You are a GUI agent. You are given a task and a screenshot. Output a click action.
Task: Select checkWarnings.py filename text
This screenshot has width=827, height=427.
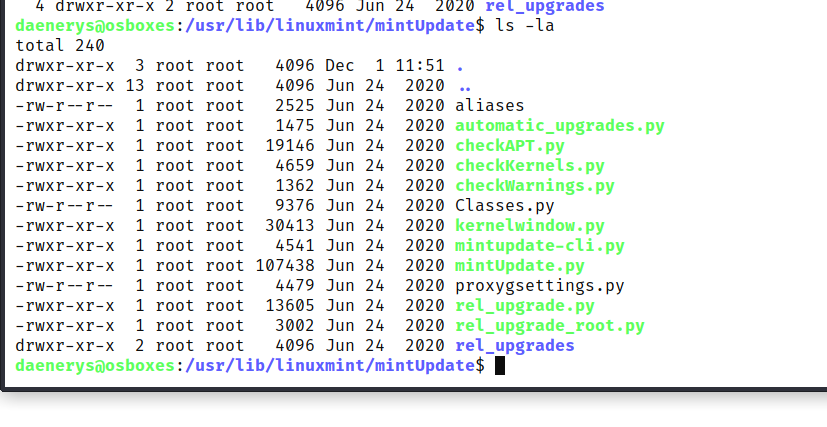click(535, 186)
